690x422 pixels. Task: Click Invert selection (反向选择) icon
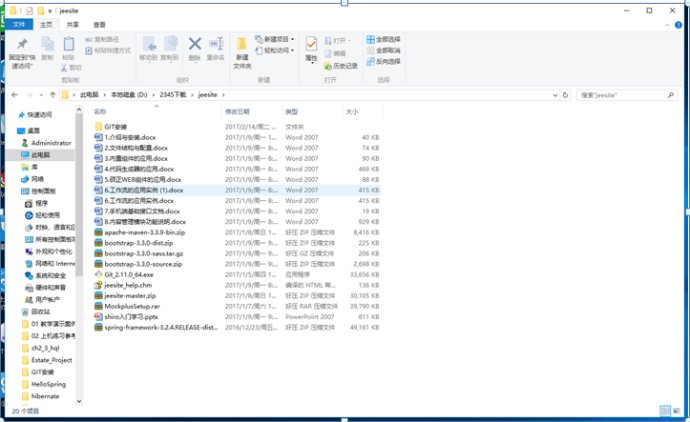tap(371, 62)
